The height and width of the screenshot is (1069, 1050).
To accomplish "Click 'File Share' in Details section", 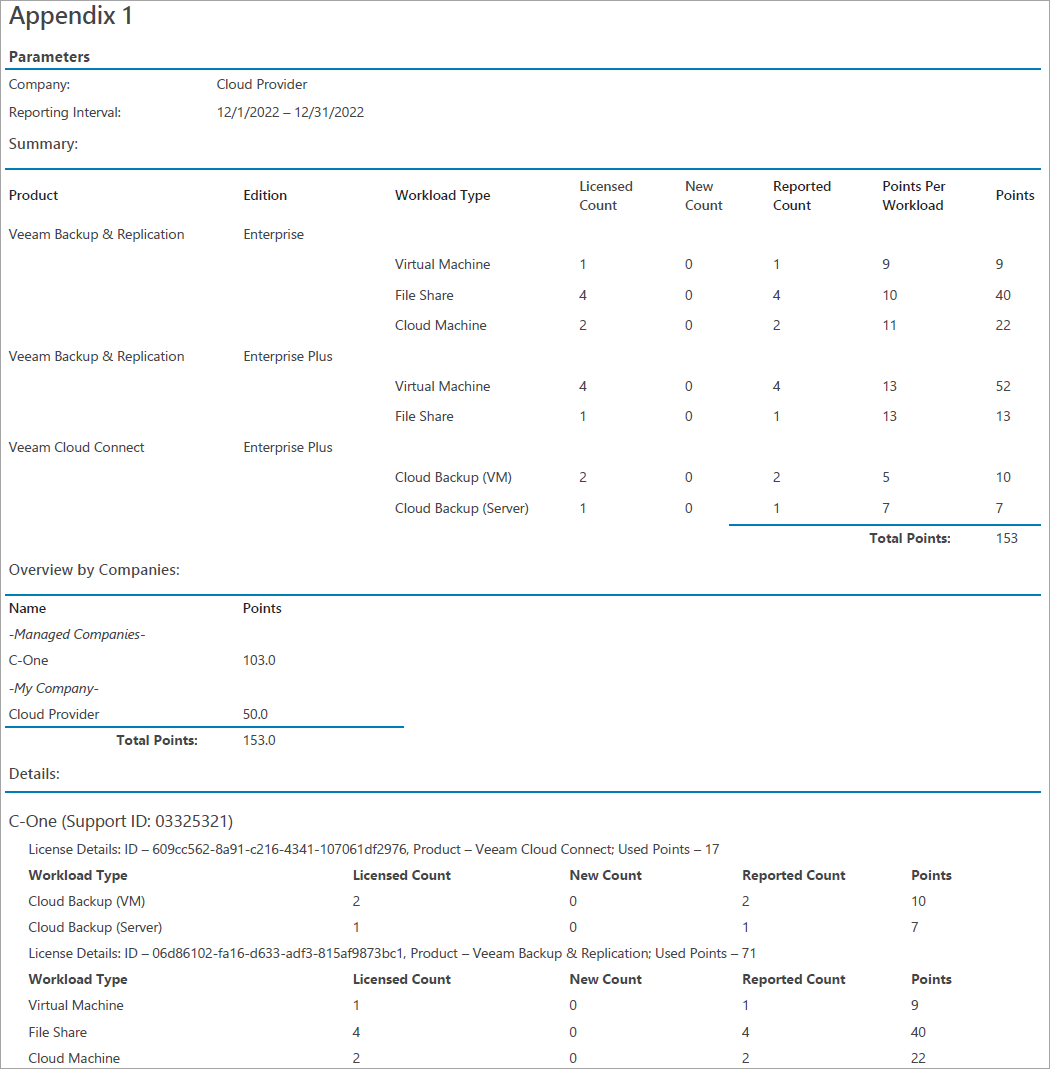I will point(57,1032).
